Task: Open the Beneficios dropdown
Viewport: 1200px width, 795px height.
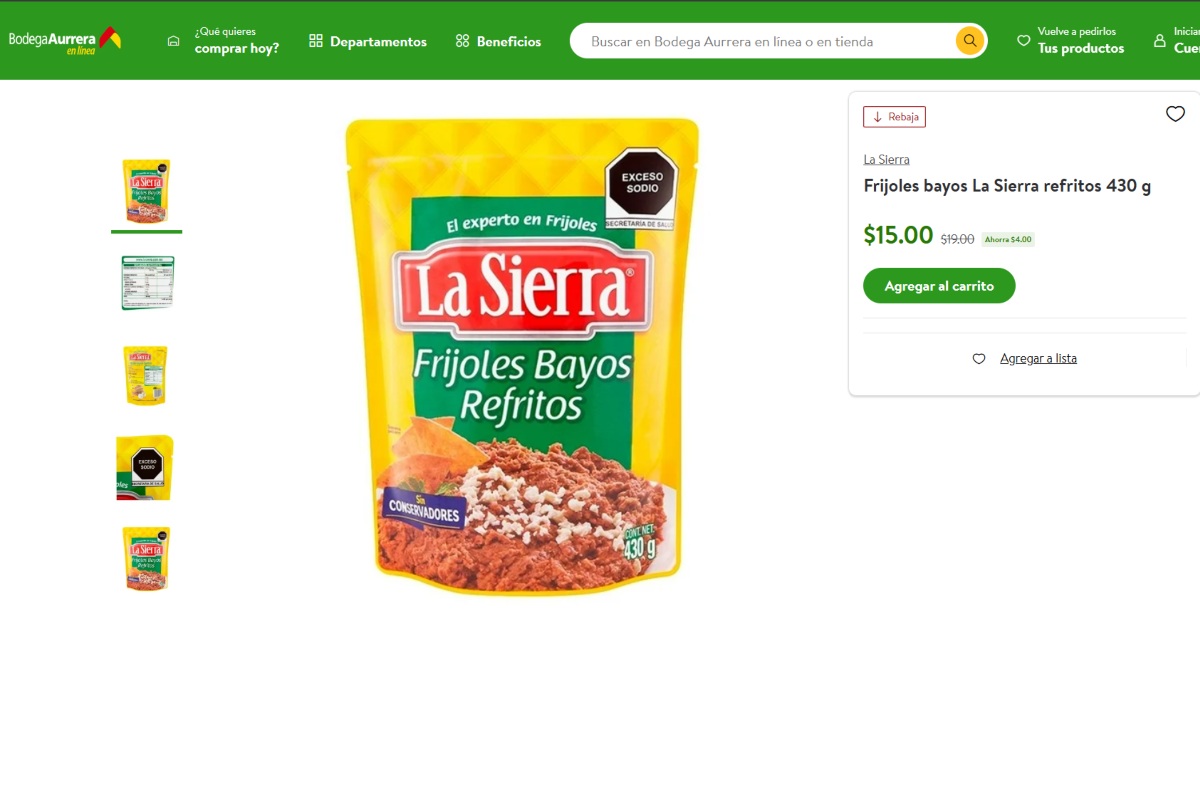Action: (x=510, y=41)
